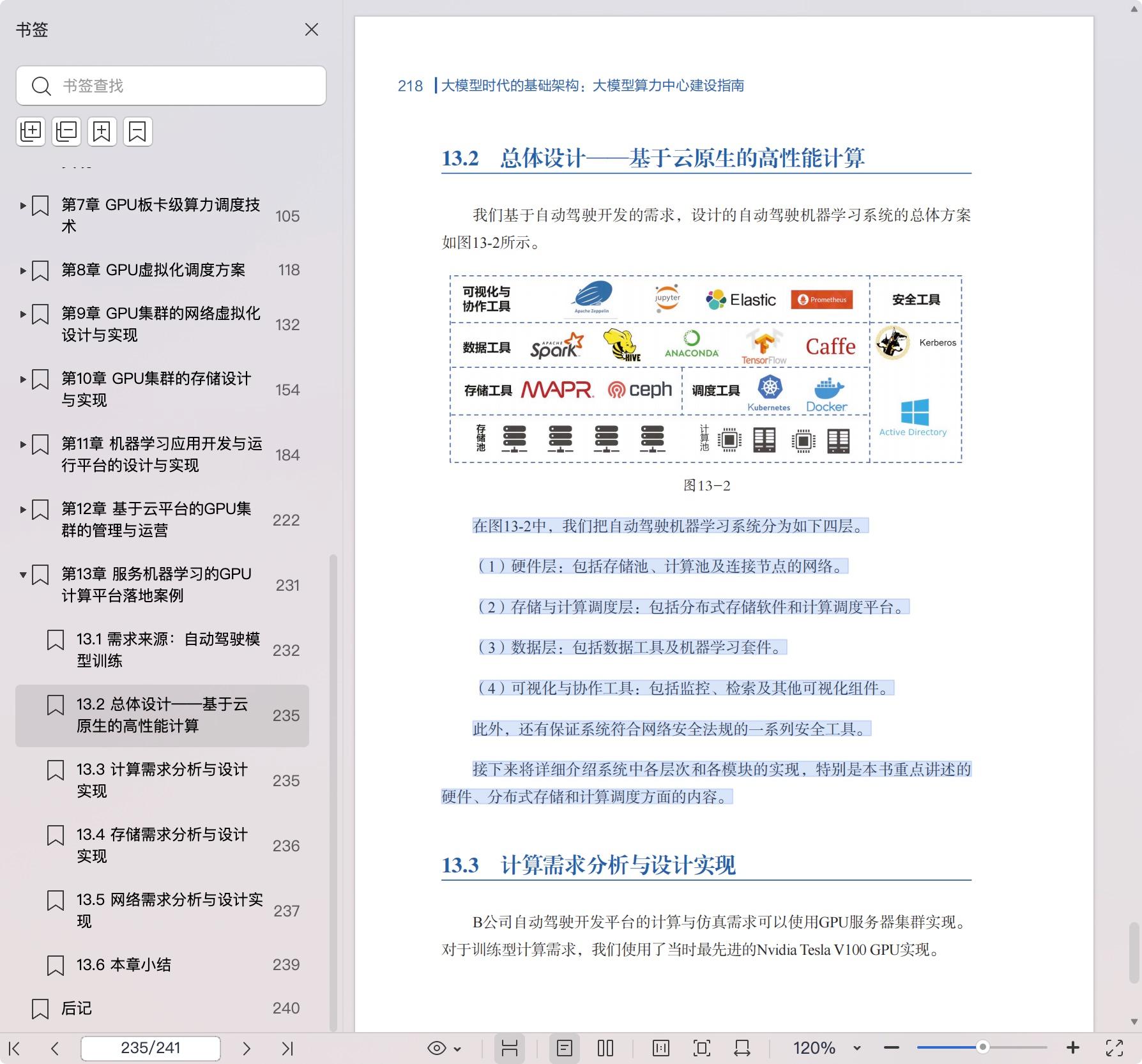This screenshot has height=1064, width=1142.
Task: Click the architecture diagram image
Action: pyautogui.click(x=706, y=369)
